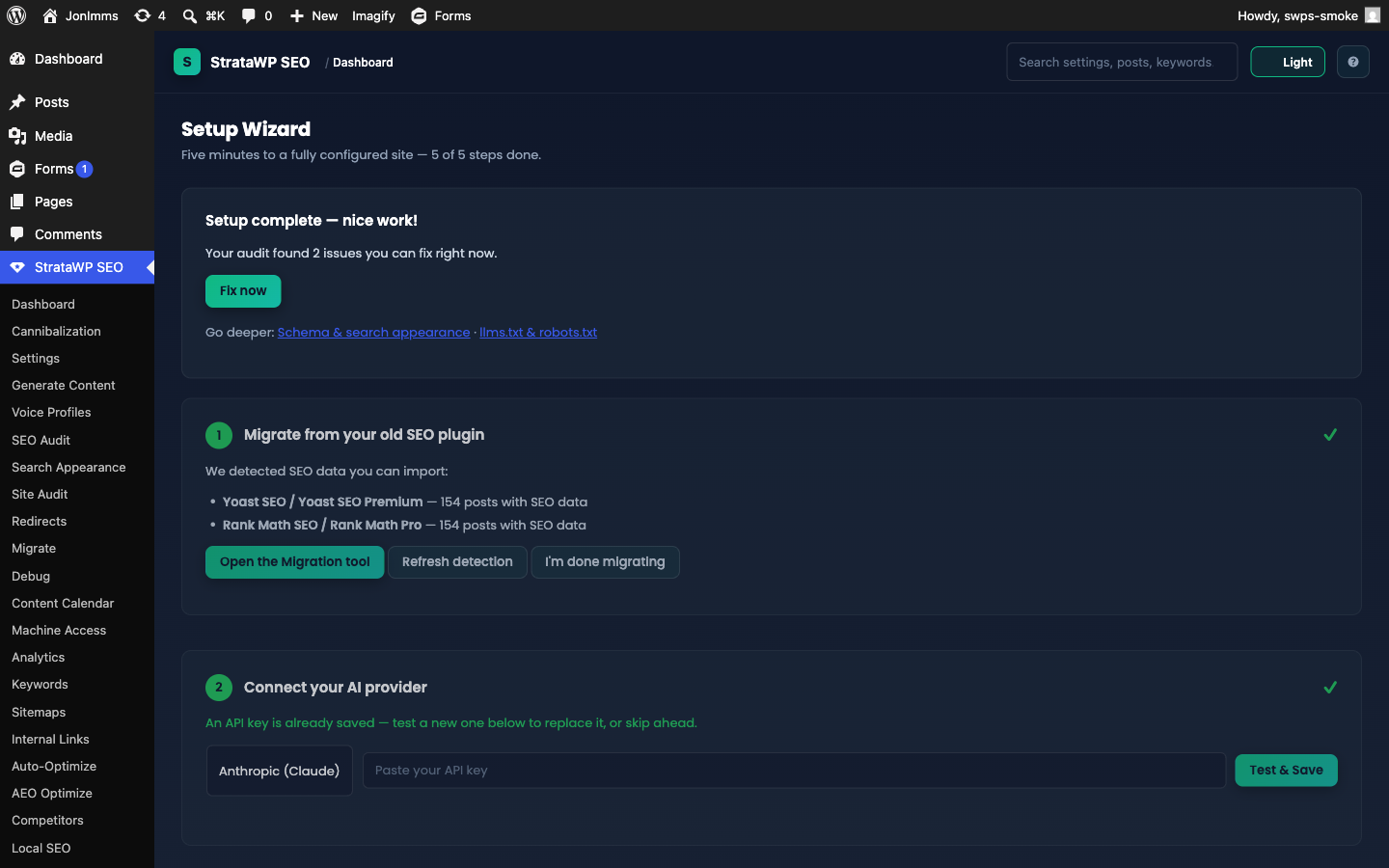
Task: Click I'm done migrating button
Action: (x=605, y=562)
